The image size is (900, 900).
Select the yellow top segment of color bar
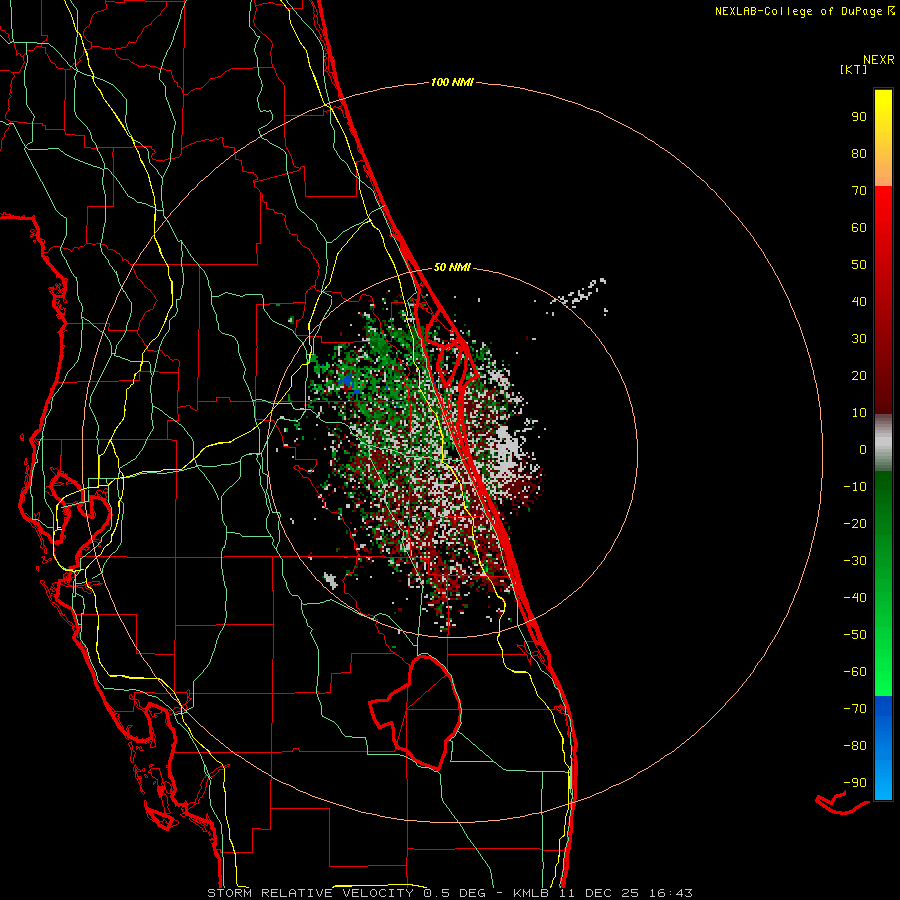click(883, 138)
